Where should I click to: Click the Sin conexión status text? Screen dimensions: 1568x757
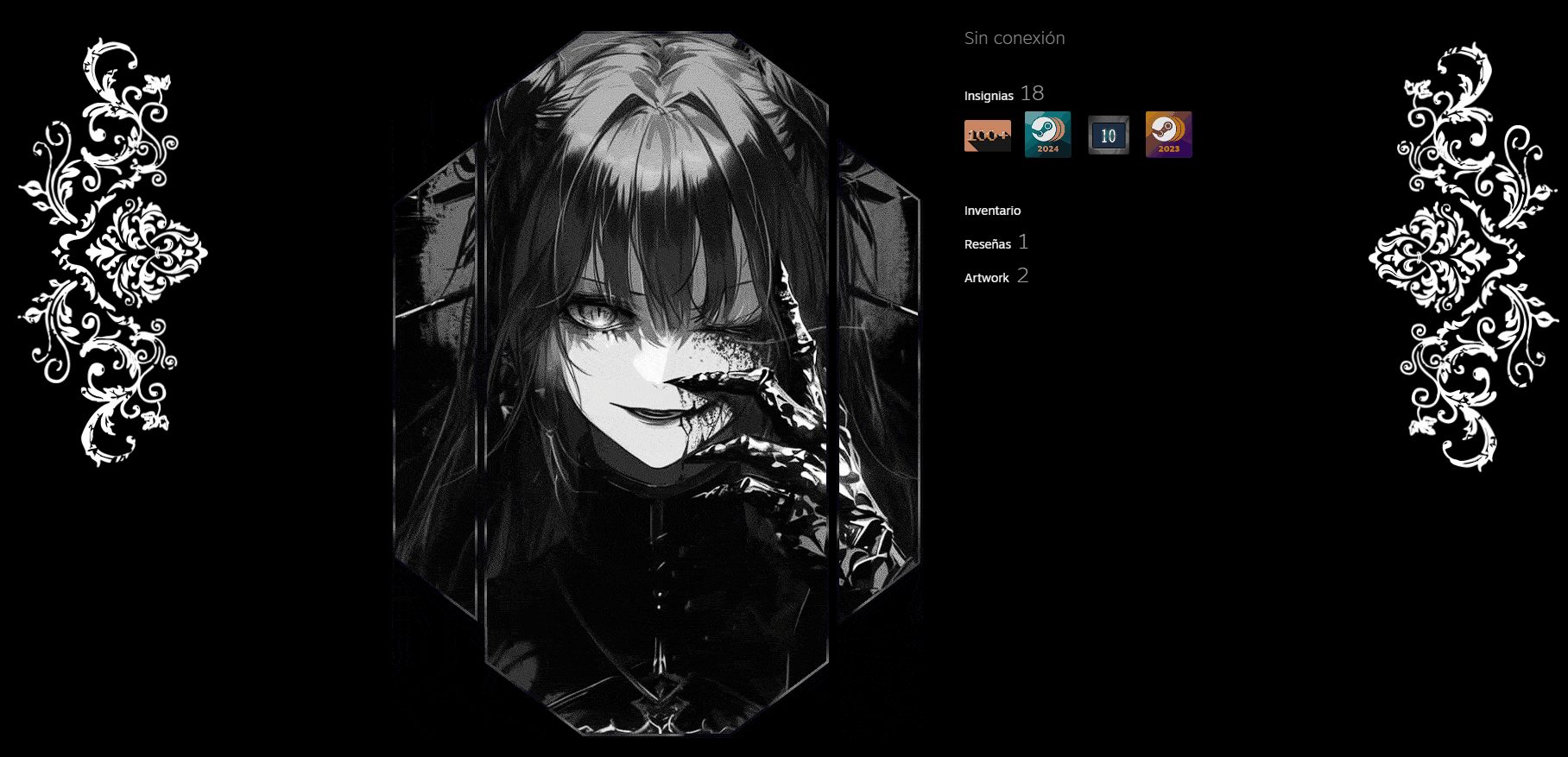pyautogui.click(x=1015, y=38)
